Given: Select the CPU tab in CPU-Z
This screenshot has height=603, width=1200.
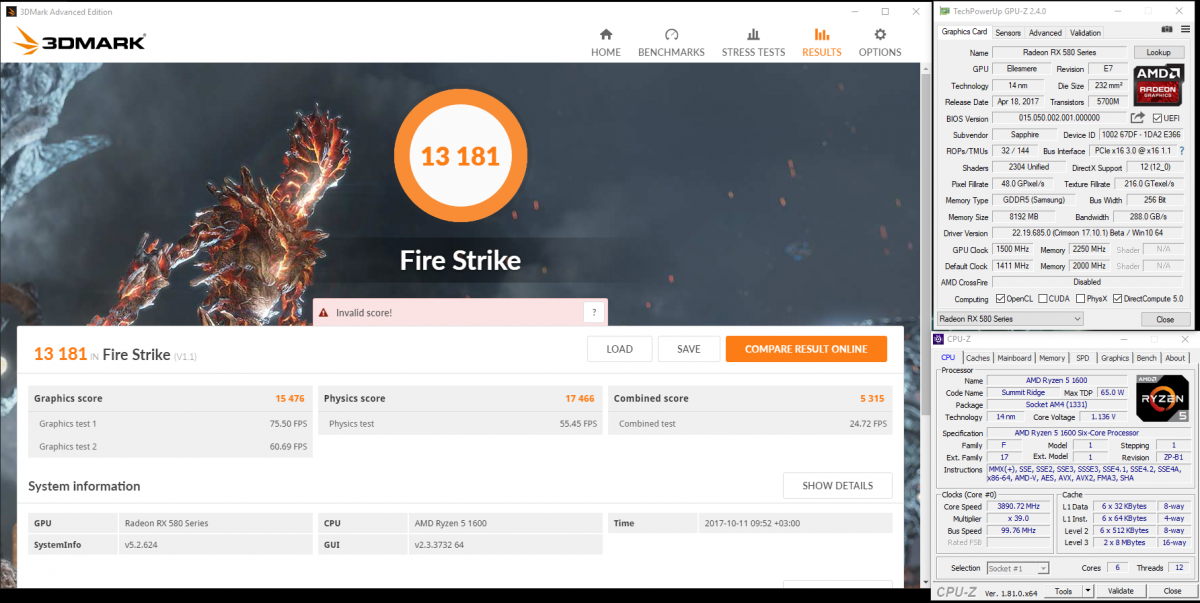Looking at the screenshot, I should click(x=948, y=357).
